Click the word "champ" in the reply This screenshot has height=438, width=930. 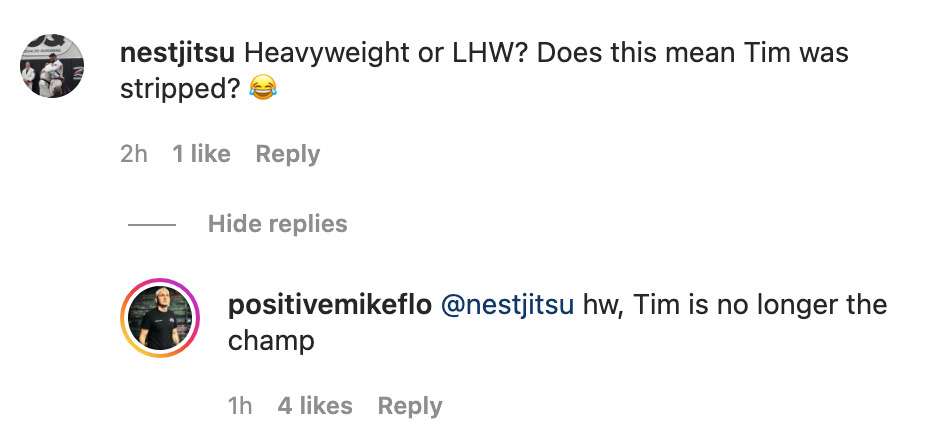[x=271, y=341]
